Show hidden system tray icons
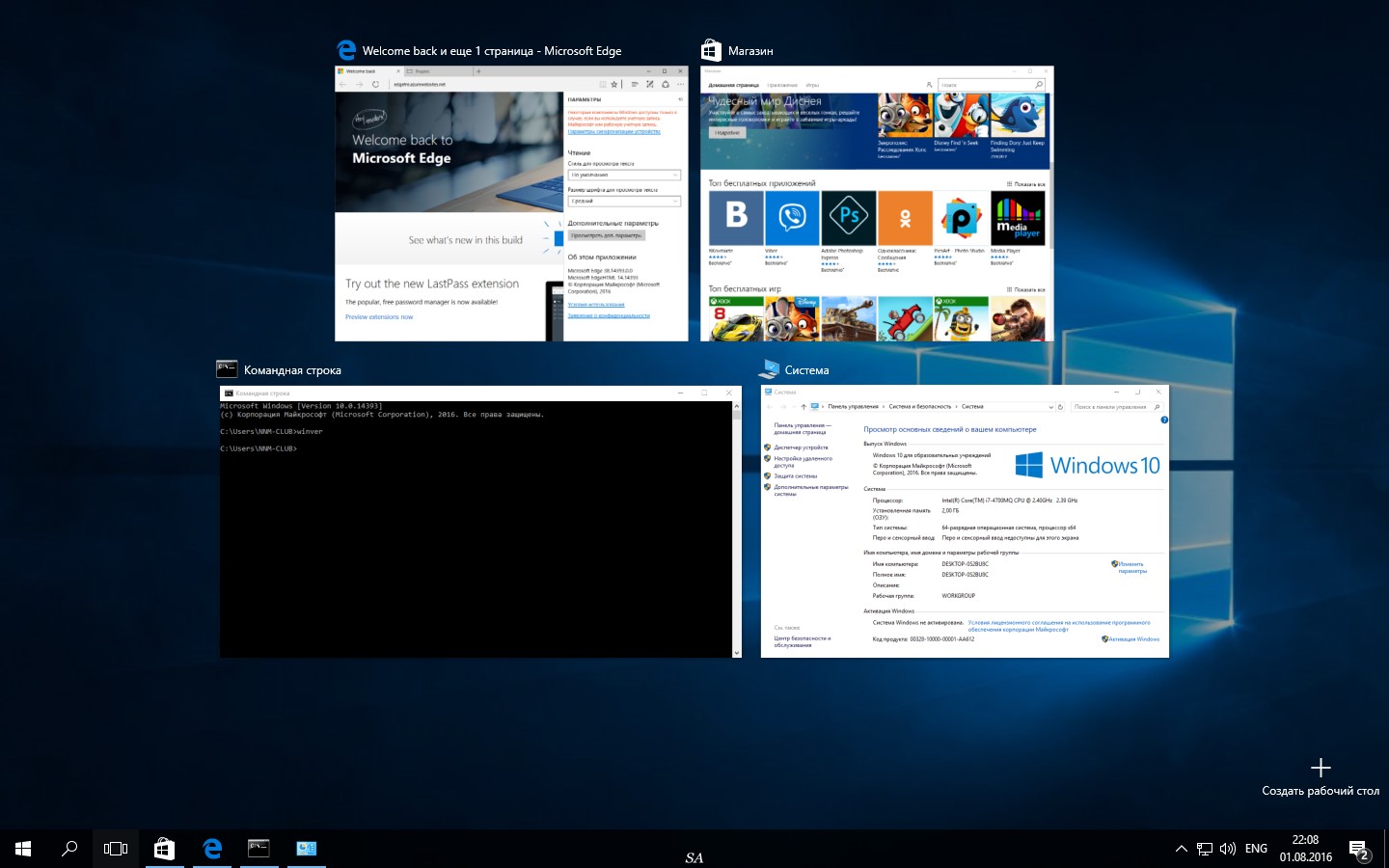The height and width of the screenshot is (868, 1389). pyautogui.click(x=1181, y=849)
